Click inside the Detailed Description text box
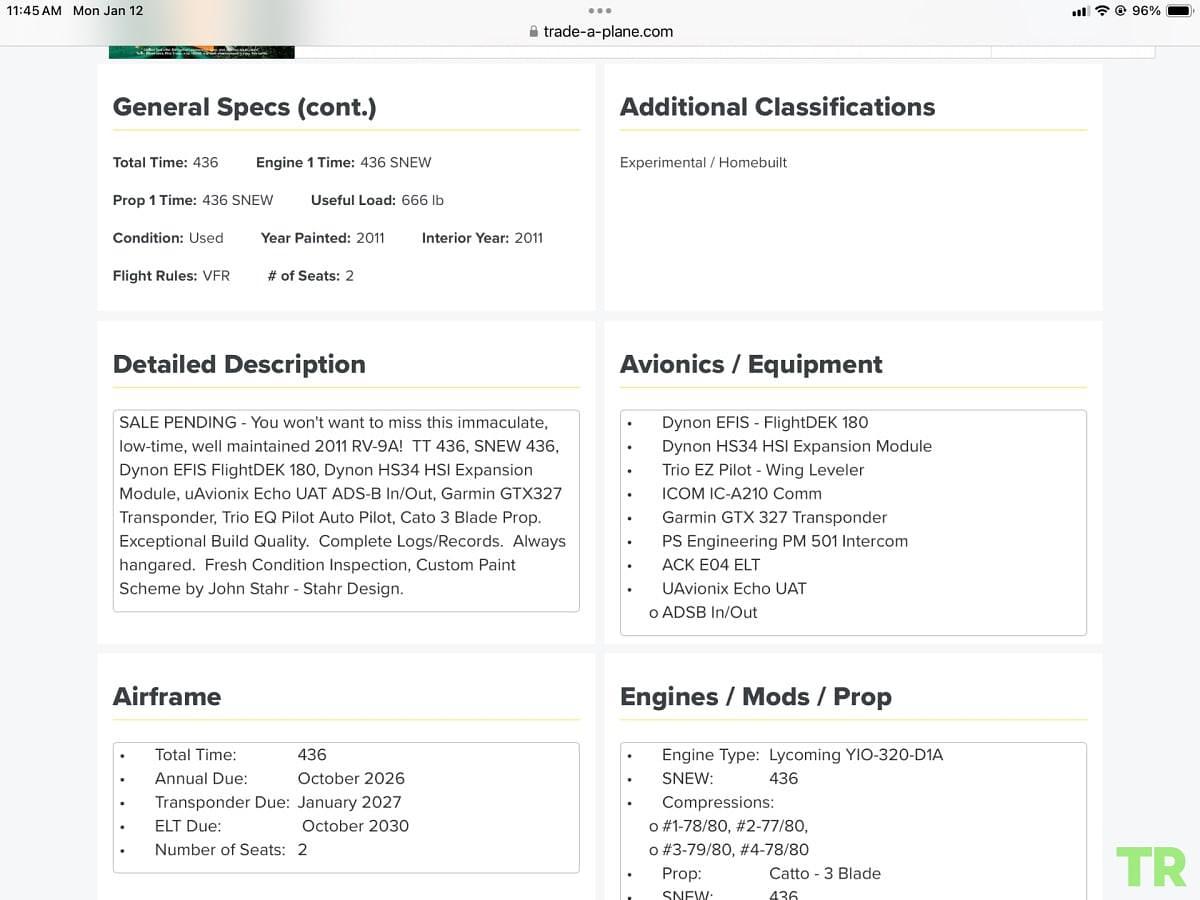Viewport: 1200px width, 900px height. point(346,510)
